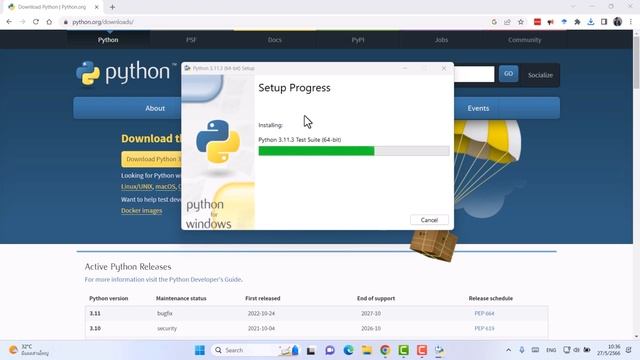
Task: Close the Download Python browser tab
Action: (x=97, y=7)
